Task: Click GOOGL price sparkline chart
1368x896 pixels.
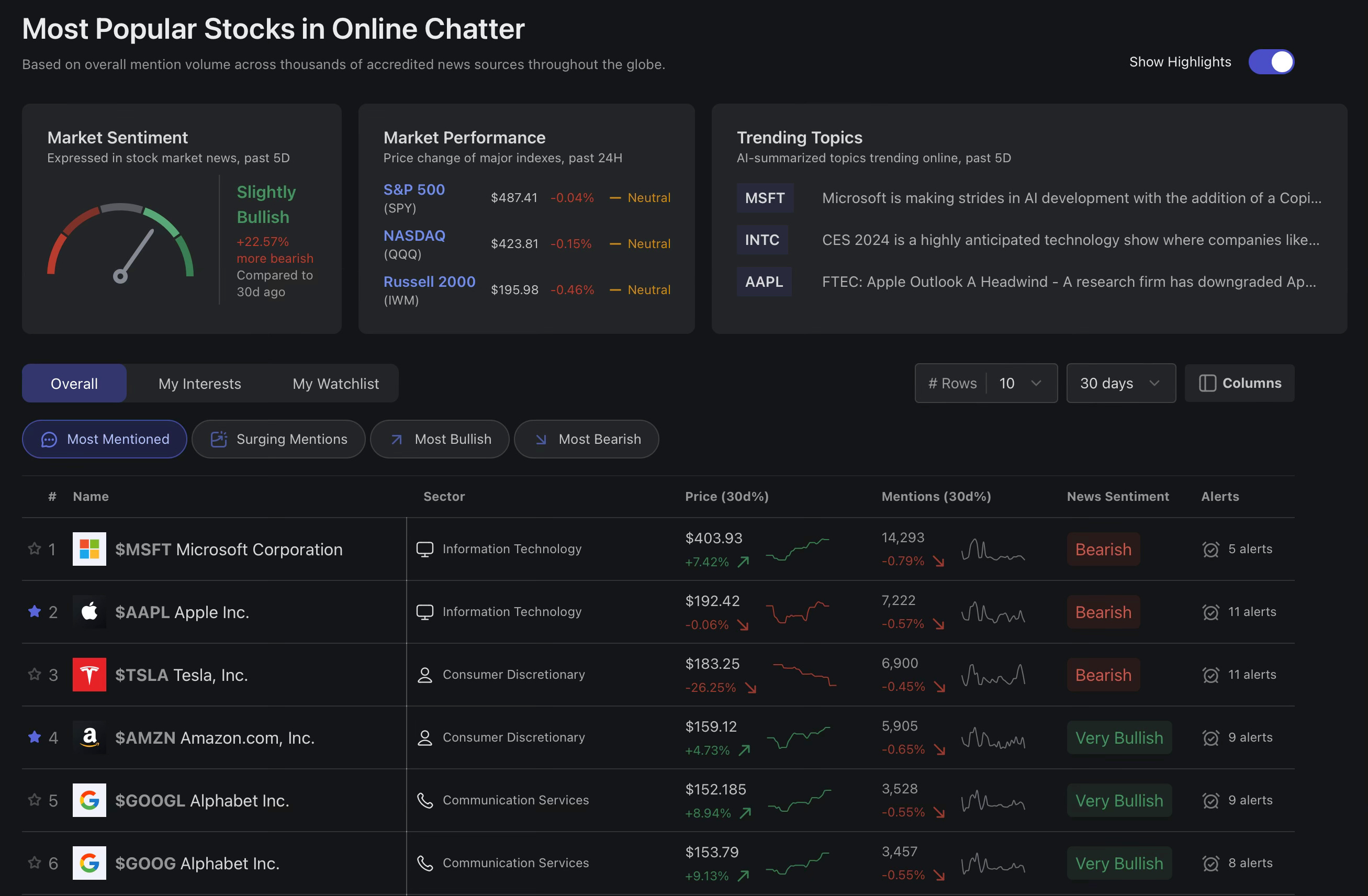Action: tap(800, 801)
